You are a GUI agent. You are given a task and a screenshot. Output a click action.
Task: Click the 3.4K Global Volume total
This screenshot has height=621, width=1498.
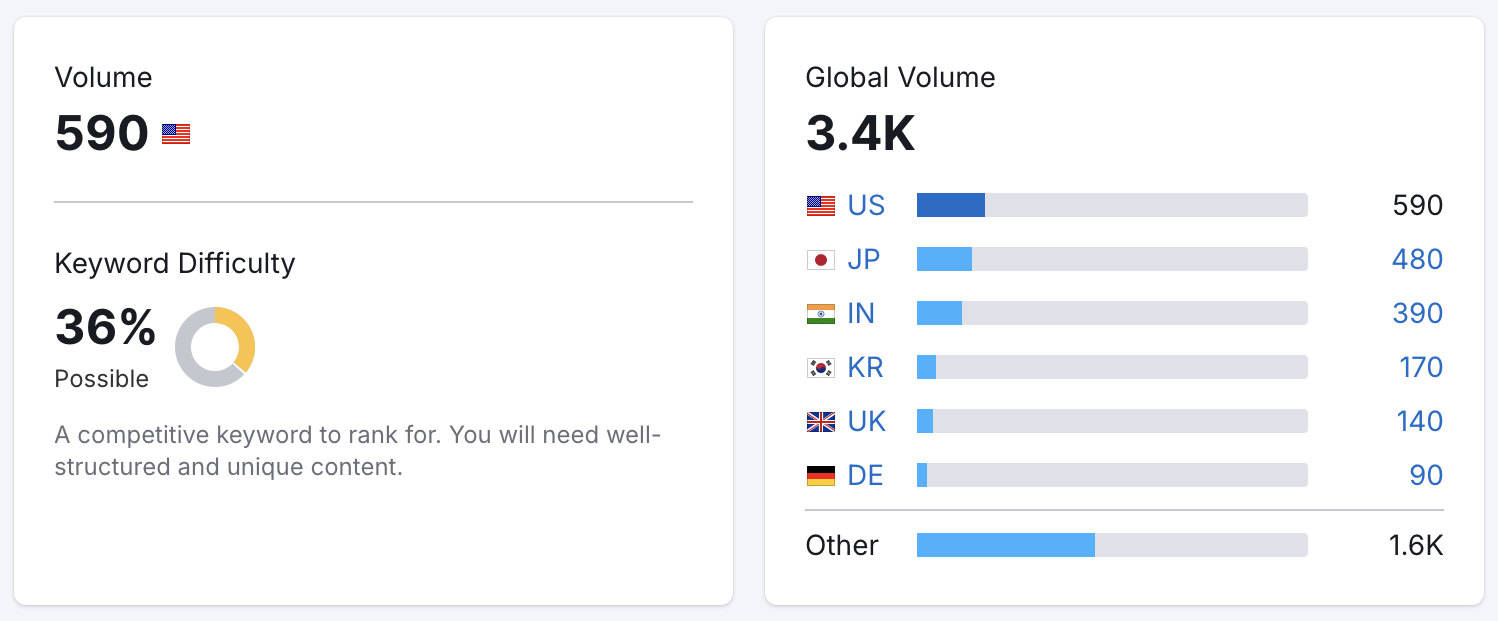861,134
